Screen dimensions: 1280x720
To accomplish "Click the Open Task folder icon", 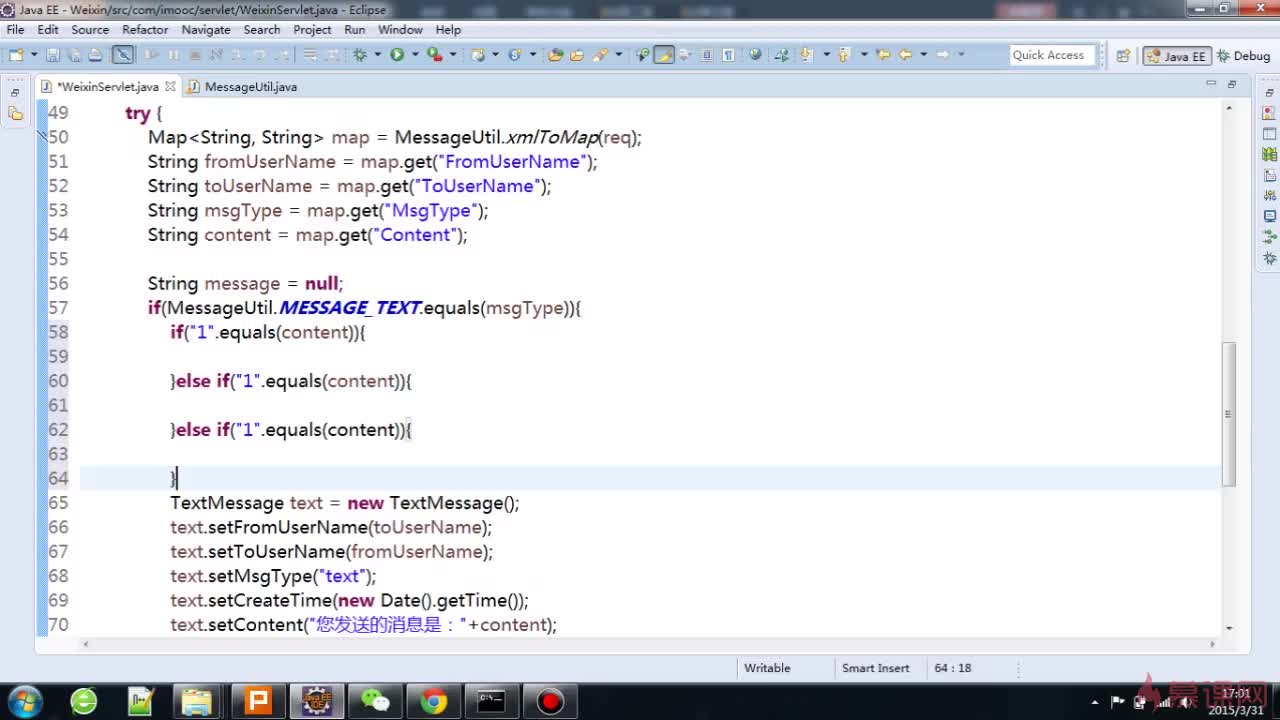I will click(x=577, y=55).
